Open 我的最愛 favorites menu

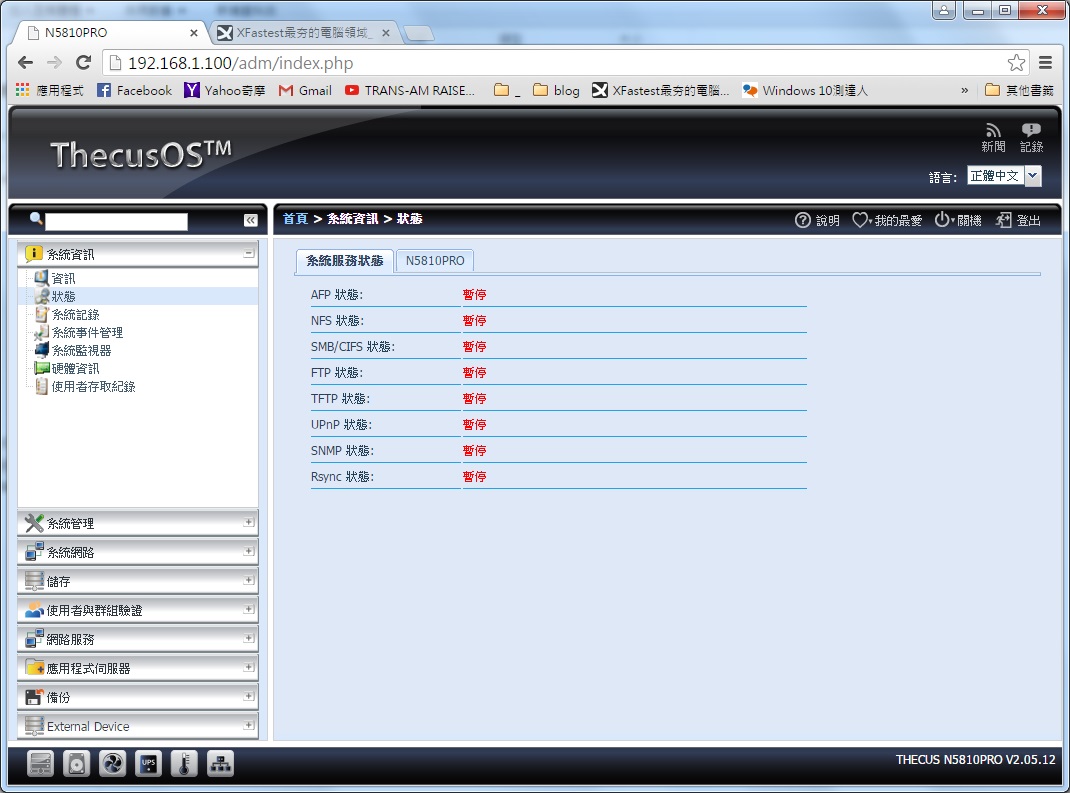coord(886,220)
